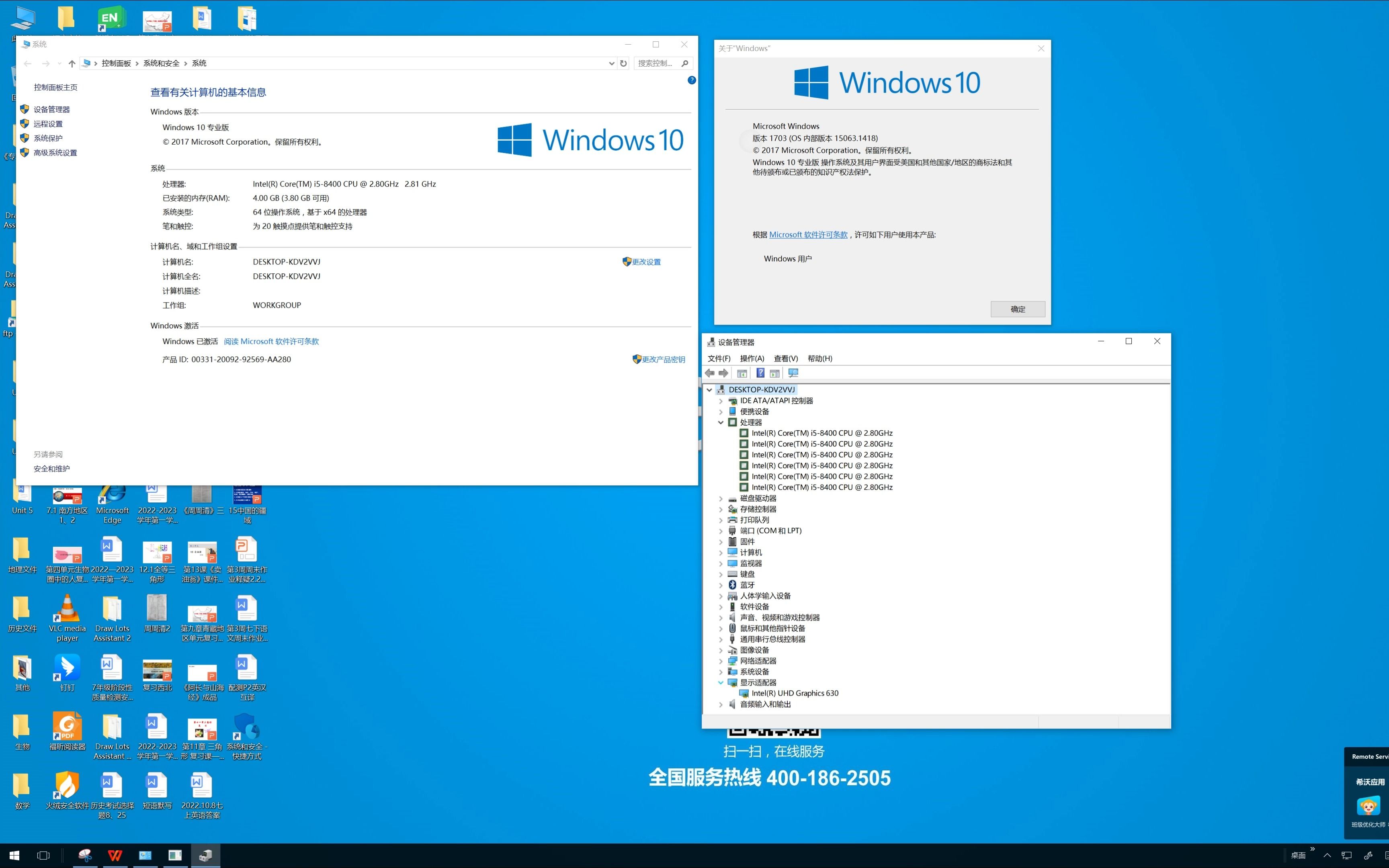Expand the 键盘 node
Image resolution: width=1389 pixels, height=868 pixels.
721,574
